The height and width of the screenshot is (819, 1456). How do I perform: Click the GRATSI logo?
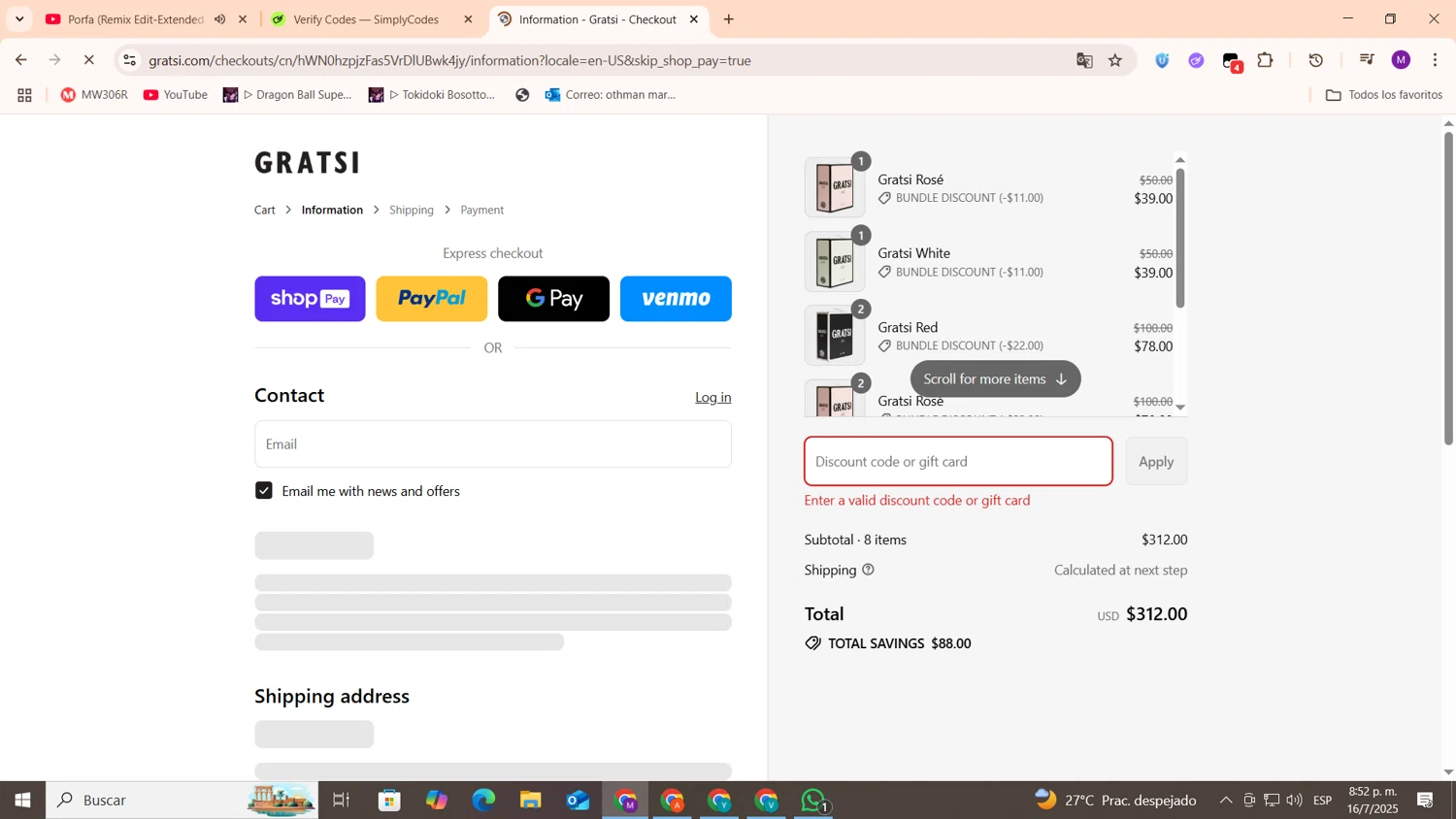308,162
